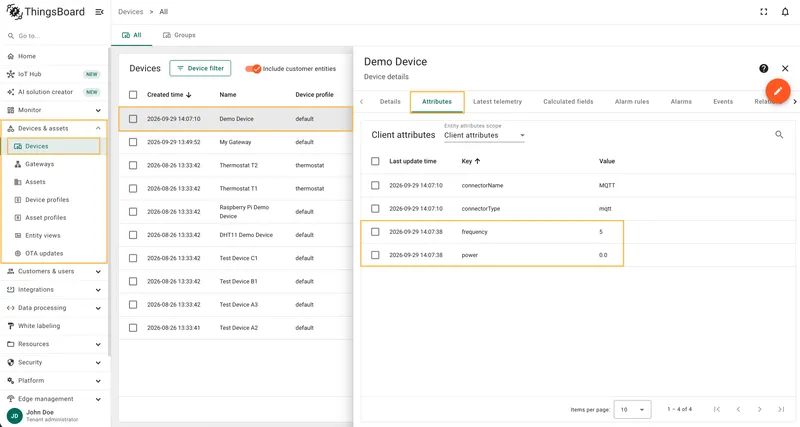Toggle Include customer entities switch
The width and height of the screenshot is (800, 427).
coord(253,68)
